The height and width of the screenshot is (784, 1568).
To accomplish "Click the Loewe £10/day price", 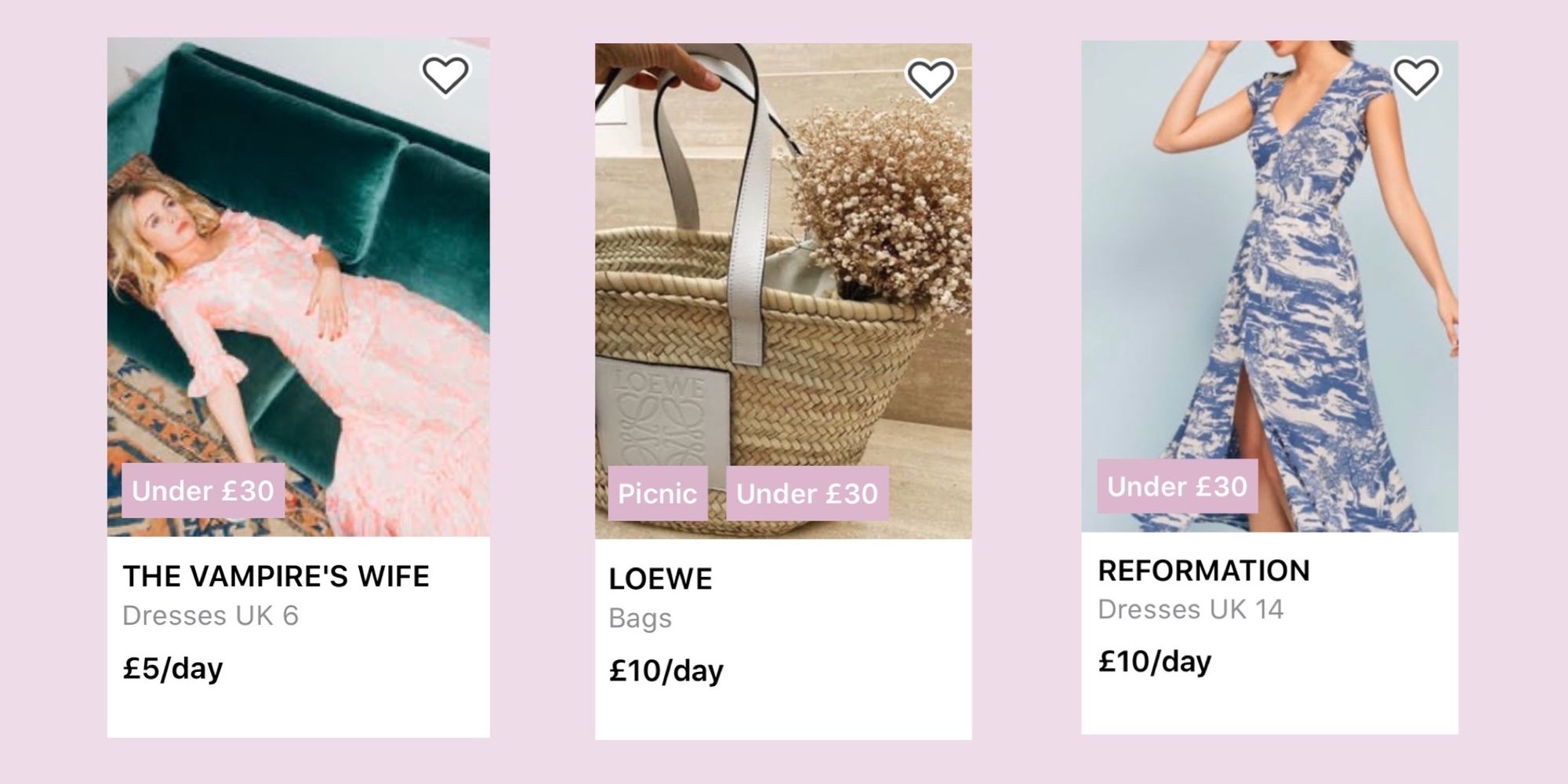I will tap(666, 671).
